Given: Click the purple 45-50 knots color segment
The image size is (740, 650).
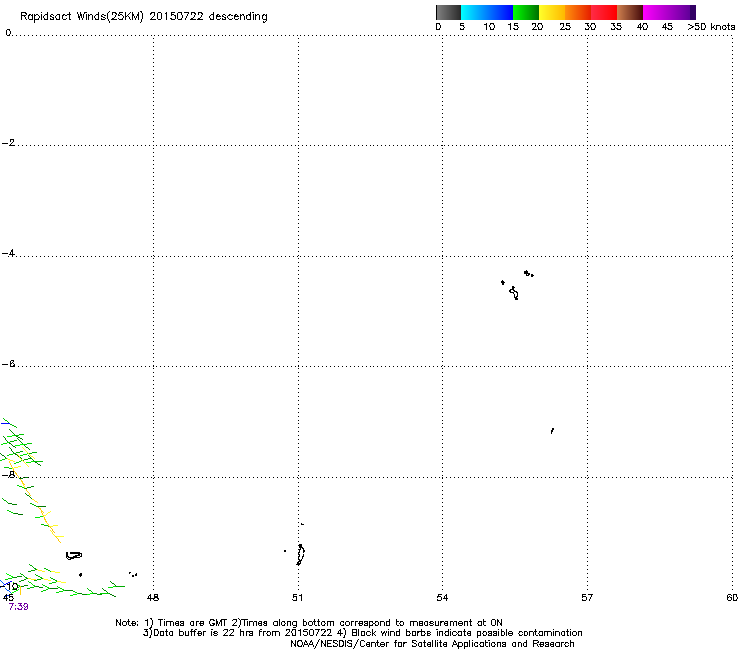Looking at the screenshot, I should coord(682,12).
